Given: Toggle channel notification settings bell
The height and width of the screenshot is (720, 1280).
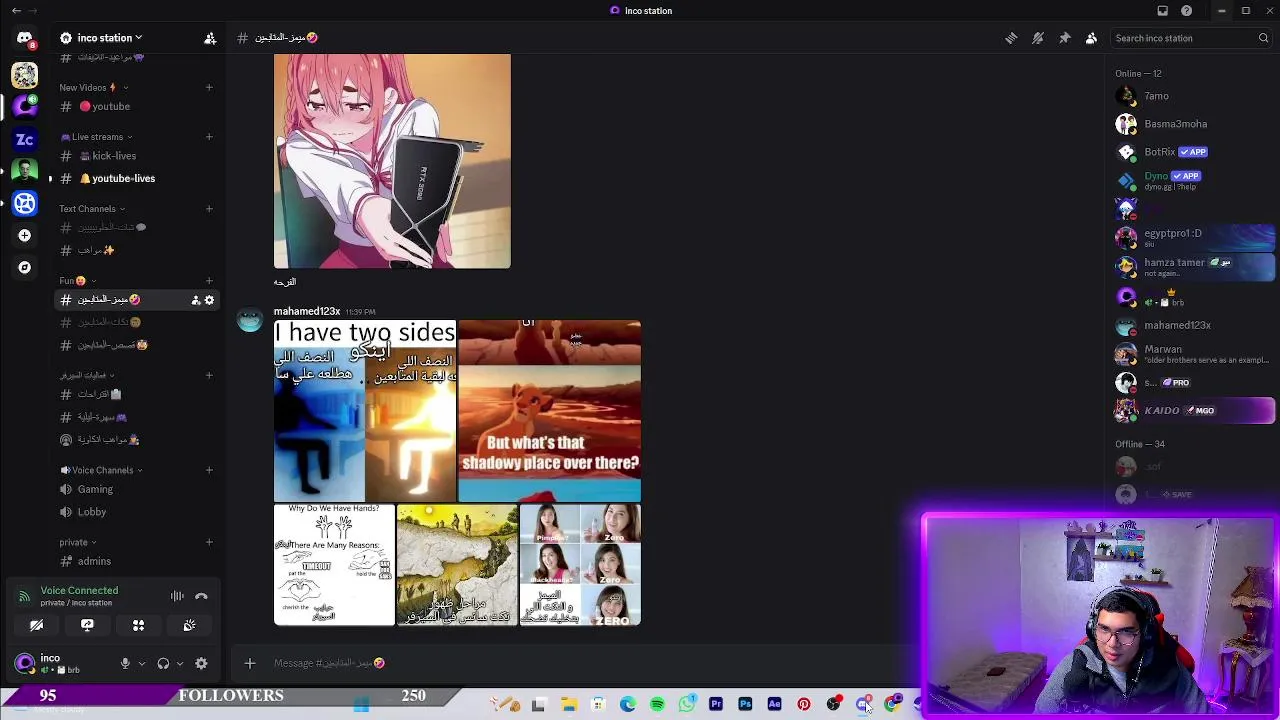Looking at the screenshot, I should tap(1038, 38).
